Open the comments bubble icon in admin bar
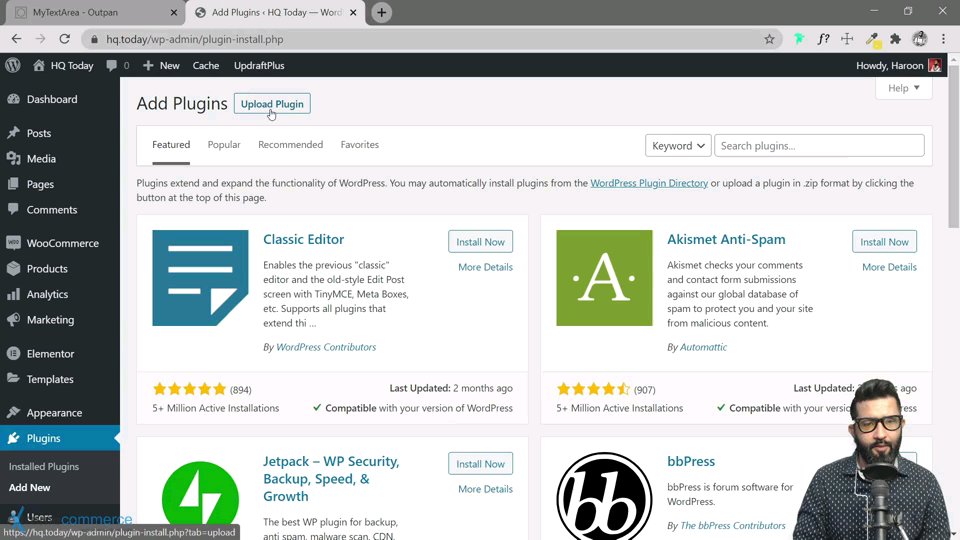 pos(111,66)
